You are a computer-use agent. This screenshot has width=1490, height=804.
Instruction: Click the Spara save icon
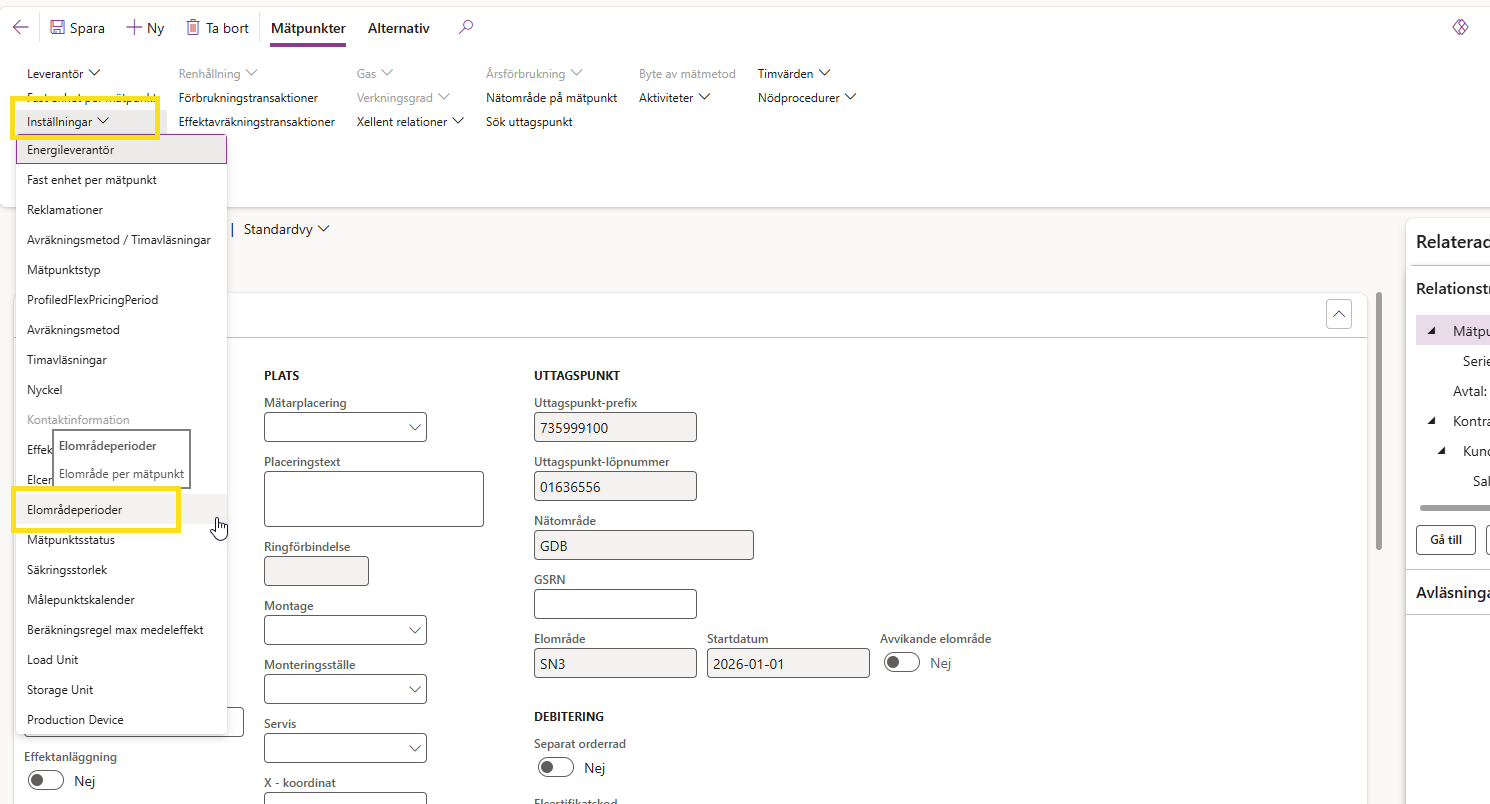tap(58, 28)
